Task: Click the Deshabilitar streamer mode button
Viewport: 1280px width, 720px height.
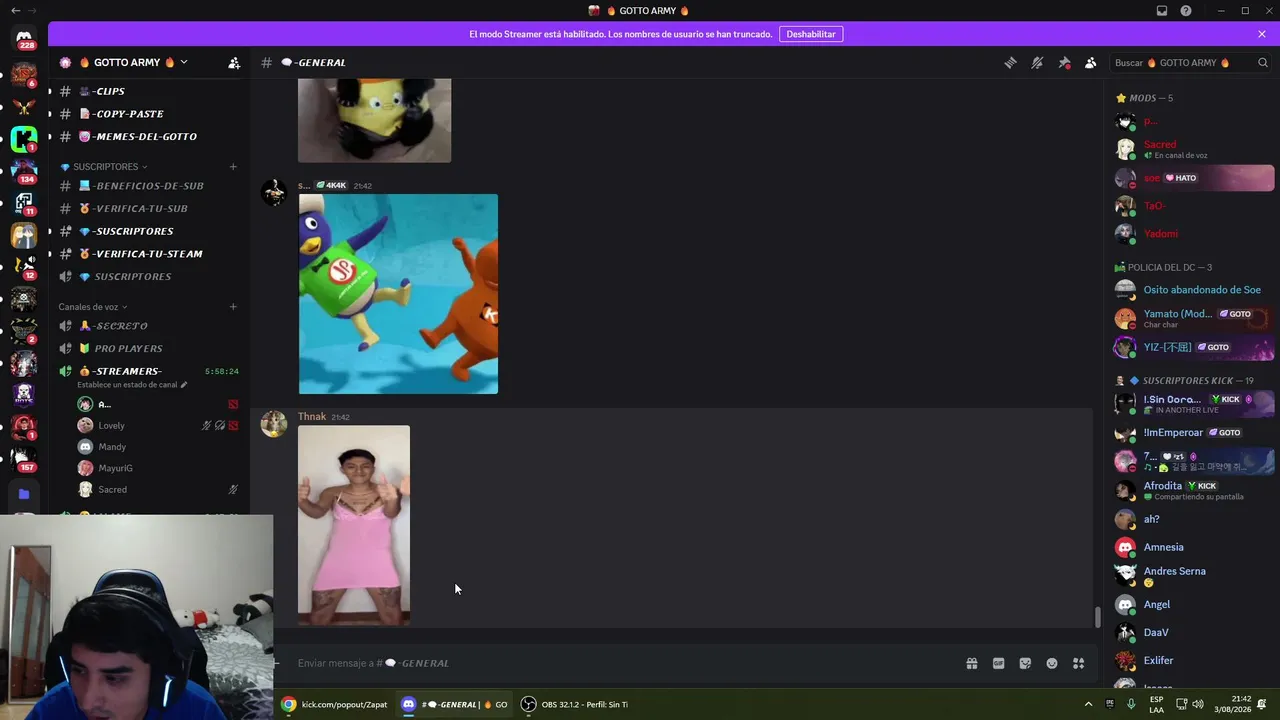Action: (x=811, y=34)
